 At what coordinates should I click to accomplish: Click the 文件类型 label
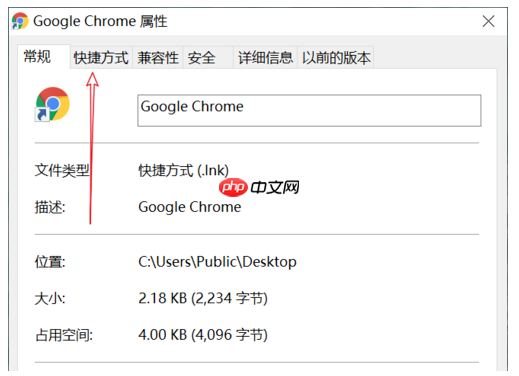[62, 171]
